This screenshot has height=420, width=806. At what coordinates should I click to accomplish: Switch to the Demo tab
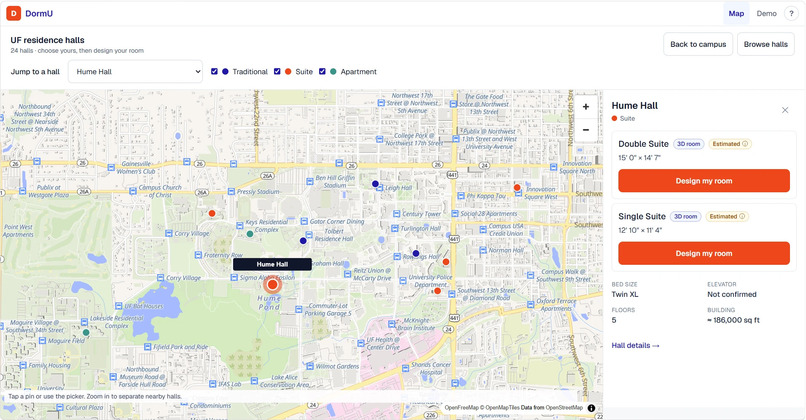pos(766,13)
